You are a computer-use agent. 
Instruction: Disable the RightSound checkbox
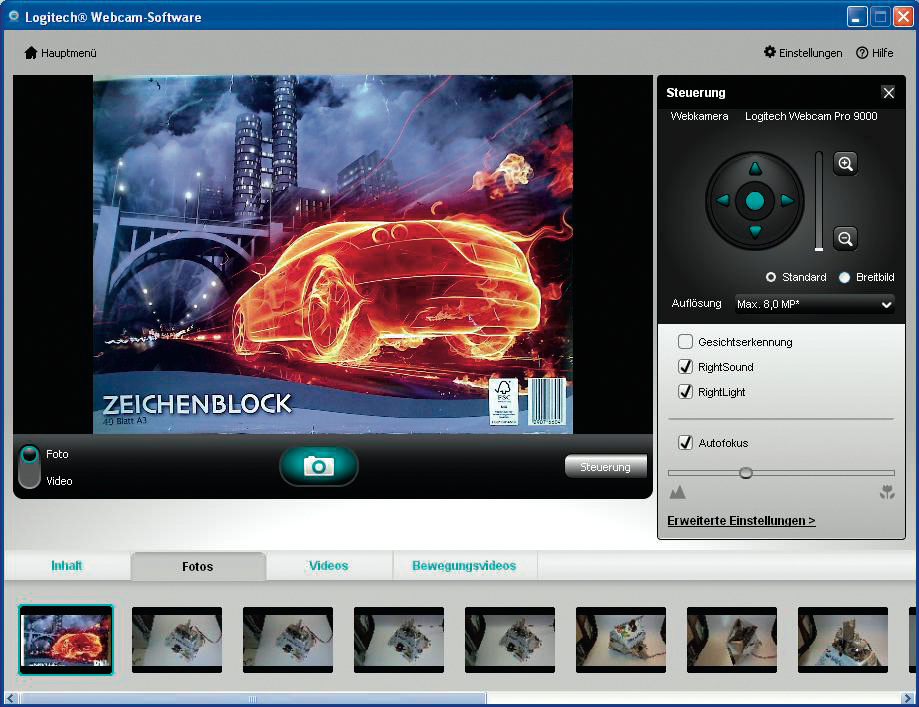point(685,367)
